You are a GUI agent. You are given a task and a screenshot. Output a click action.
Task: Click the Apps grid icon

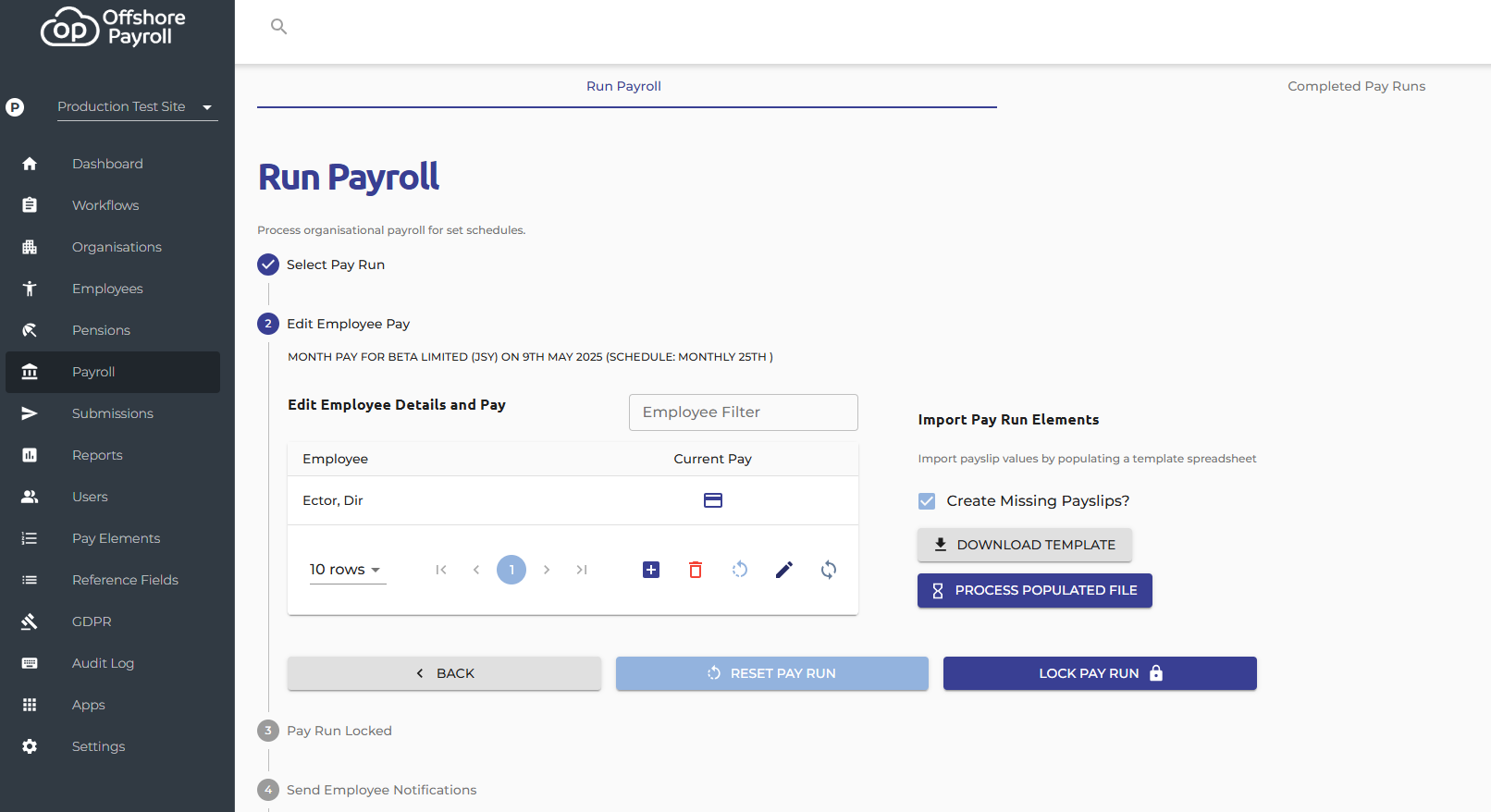click(30, 705)
